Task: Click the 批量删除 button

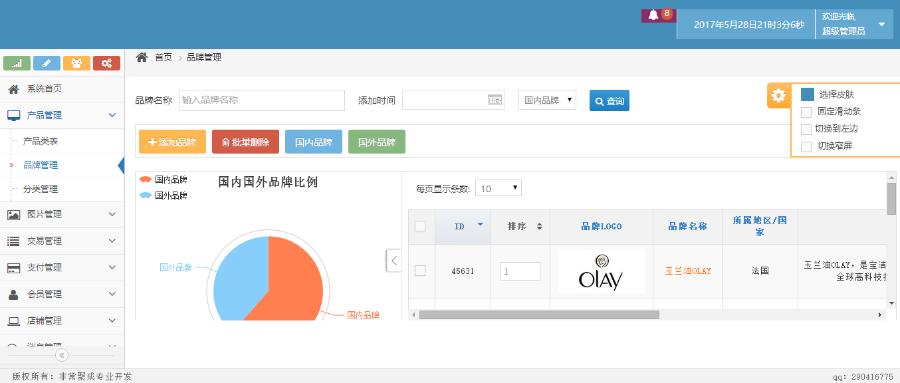Action: (x=246, y=142)
